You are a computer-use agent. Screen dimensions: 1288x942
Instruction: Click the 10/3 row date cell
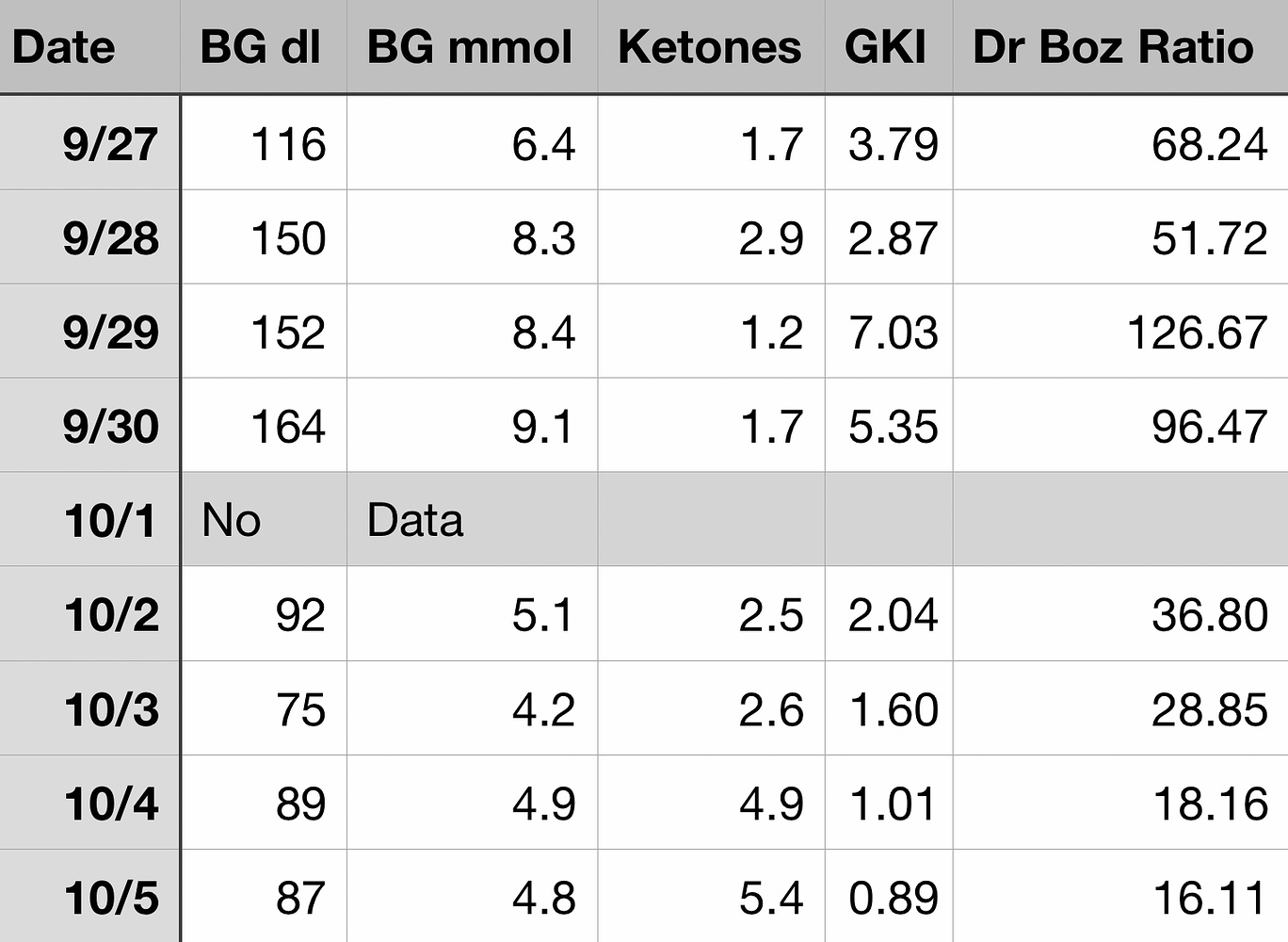click(x=90, y=708)
